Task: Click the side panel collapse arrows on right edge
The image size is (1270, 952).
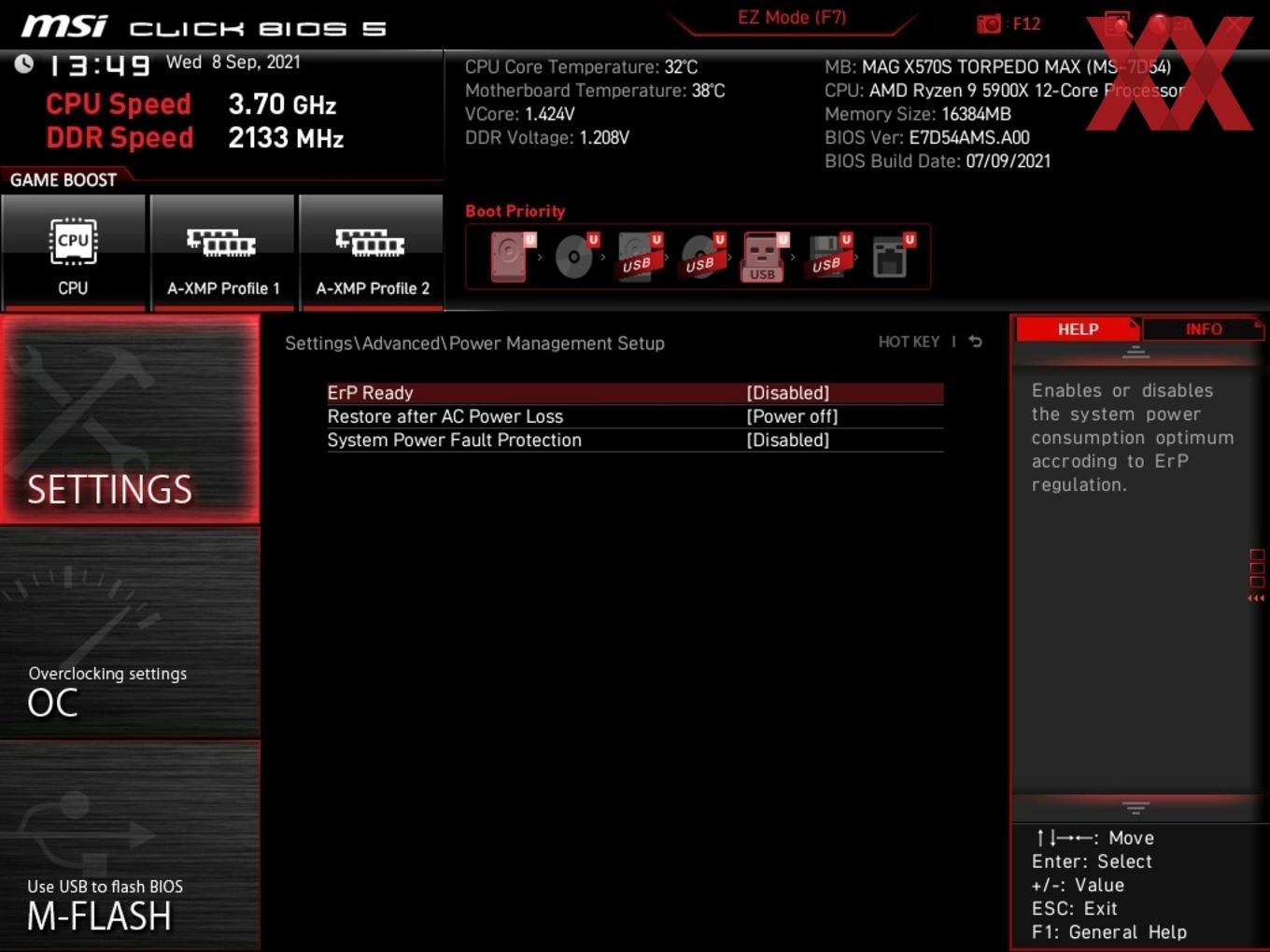Action: pyautogui.click(x=1256, y=598)
